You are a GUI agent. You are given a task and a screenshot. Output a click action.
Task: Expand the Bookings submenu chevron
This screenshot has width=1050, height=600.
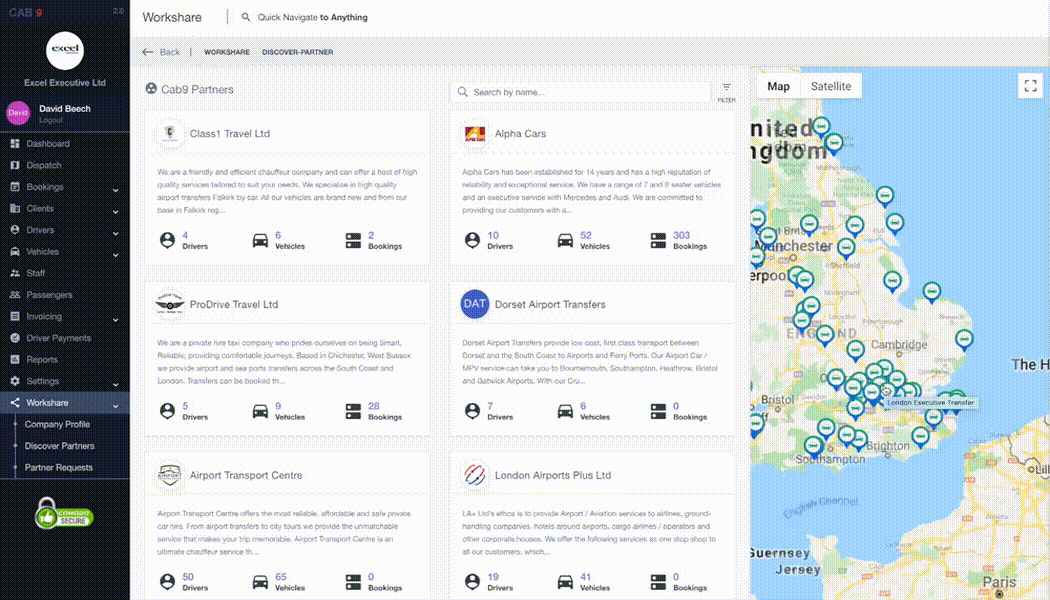pyautogui.click(x=115, y=190)
